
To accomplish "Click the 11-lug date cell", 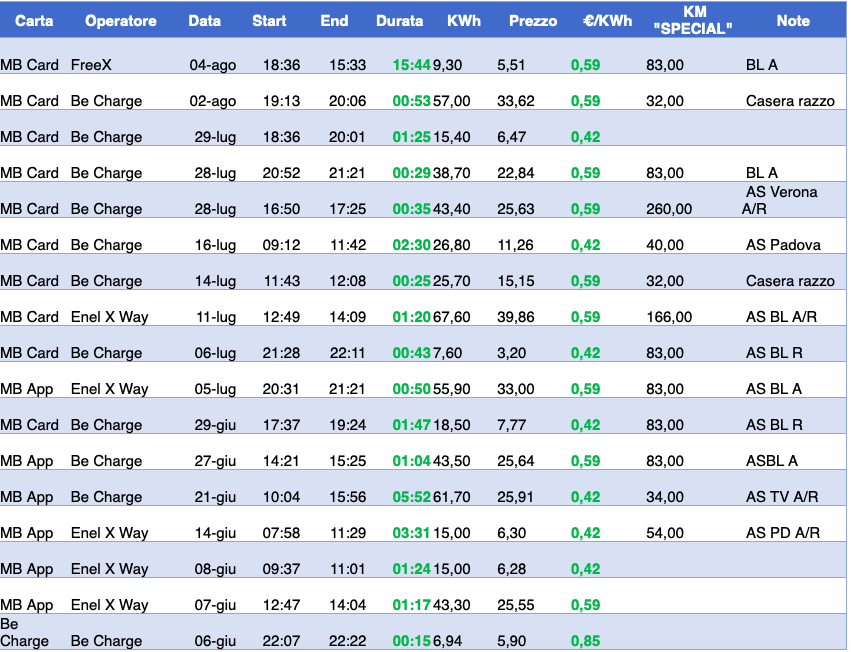I will click(216, 317).
